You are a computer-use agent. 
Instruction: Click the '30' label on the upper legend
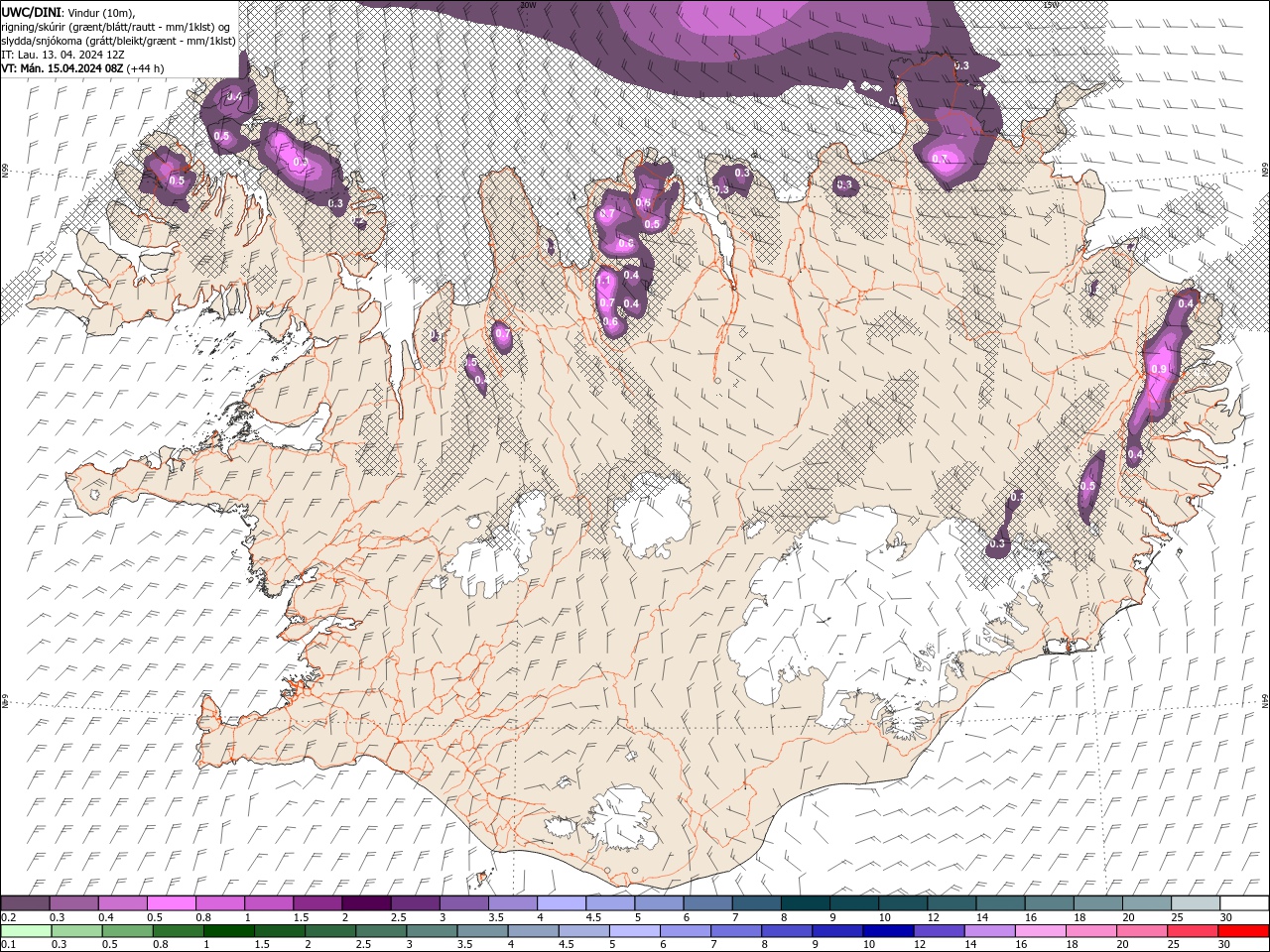(x=1226, y=917)
